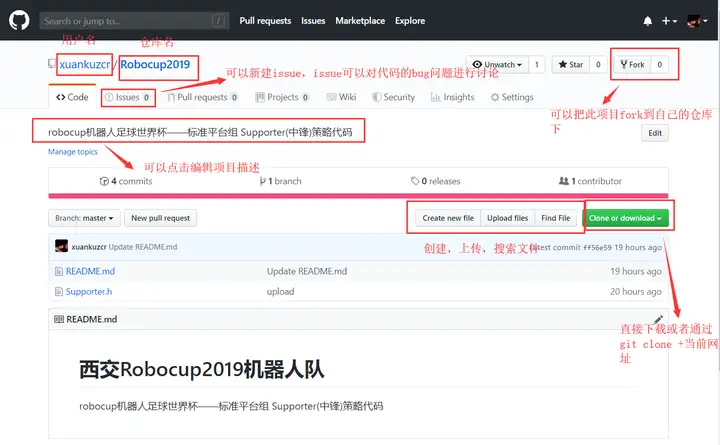Image resolution: width=720 pixels, height=445 pixels.
Task: Expand the Unwatch dropdown
Action: 498,65
